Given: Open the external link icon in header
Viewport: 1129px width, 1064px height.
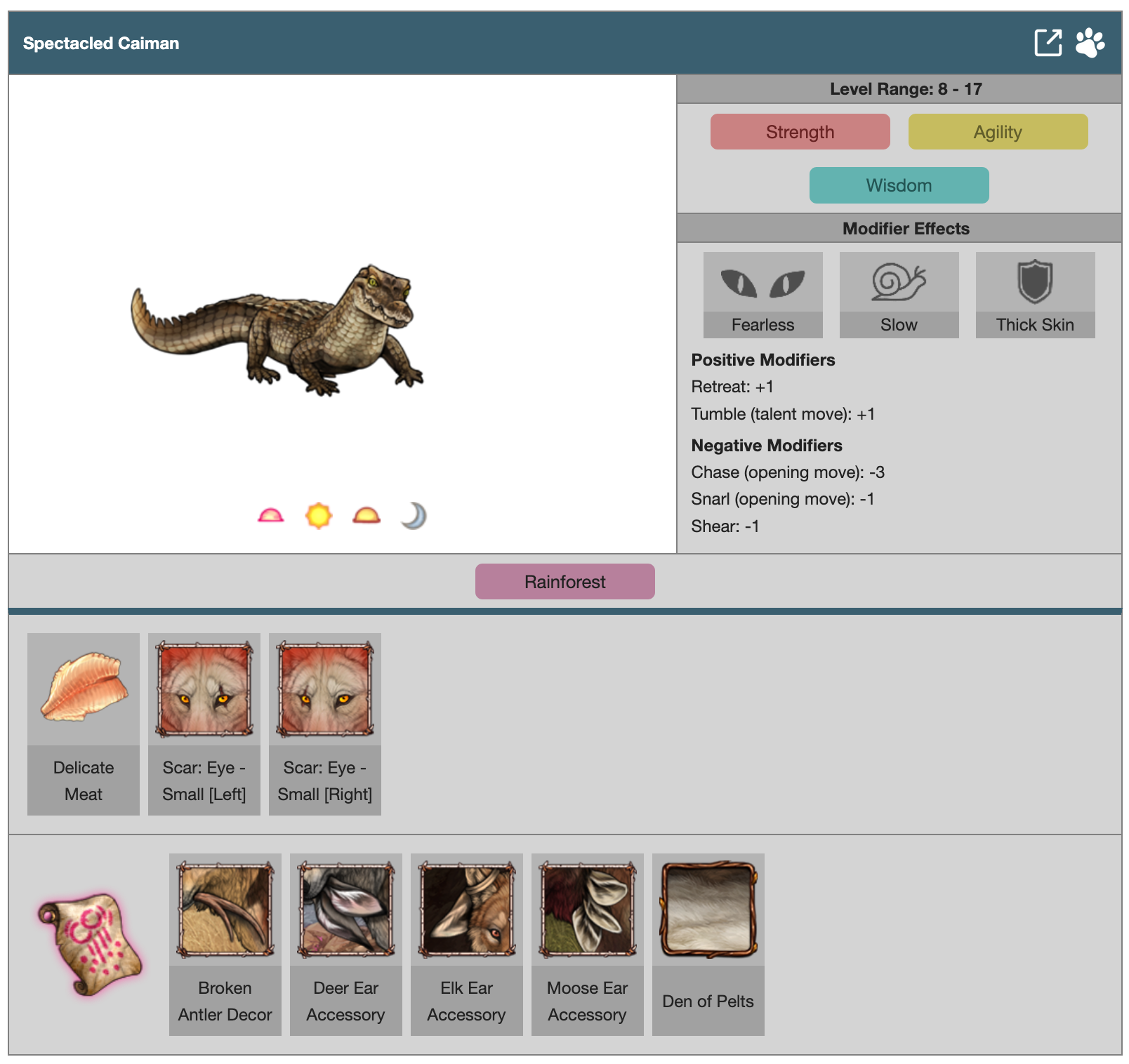Looking at the screenshot, I should click(x=1048, y=43).
